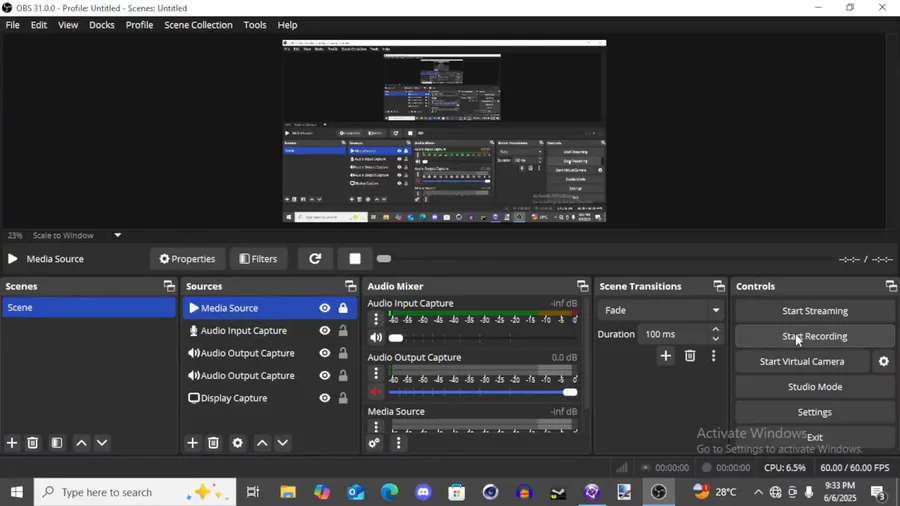Screen dimensions: 900x506
Task: Increase transition duration with up arrow
Action: click(x=715, y=329)
